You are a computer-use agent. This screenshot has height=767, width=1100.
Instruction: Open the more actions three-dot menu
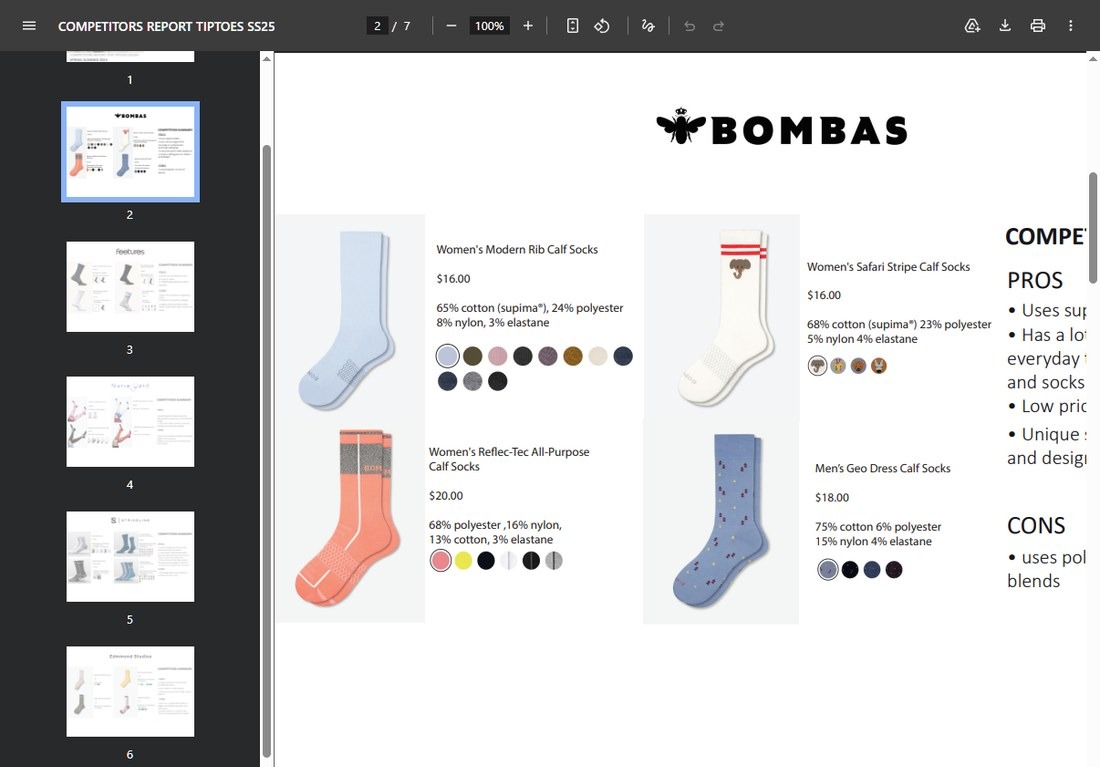[1071, 26]
